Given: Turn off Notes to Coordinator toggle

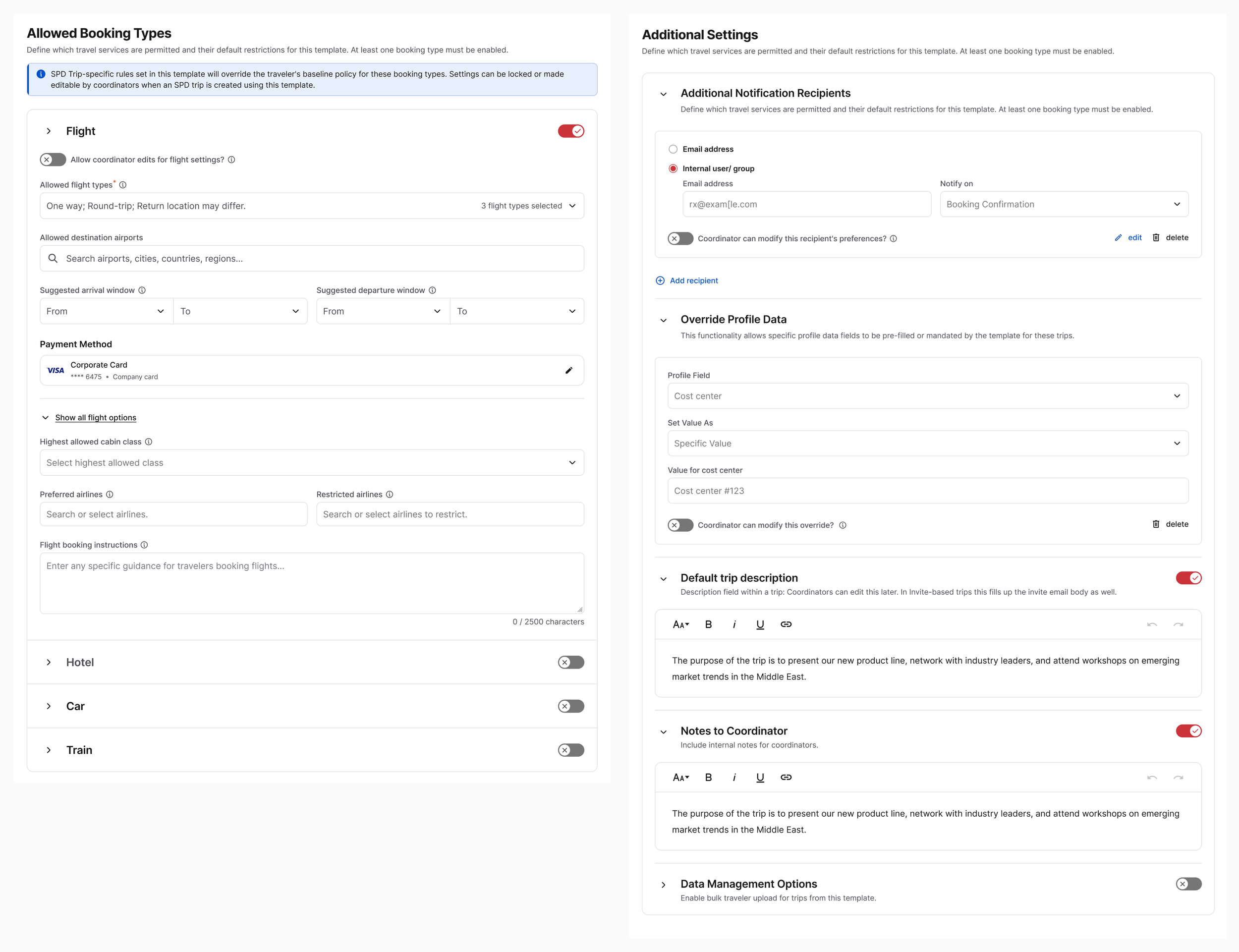Looking at the screenshot, I should [x=1188, y=731].
